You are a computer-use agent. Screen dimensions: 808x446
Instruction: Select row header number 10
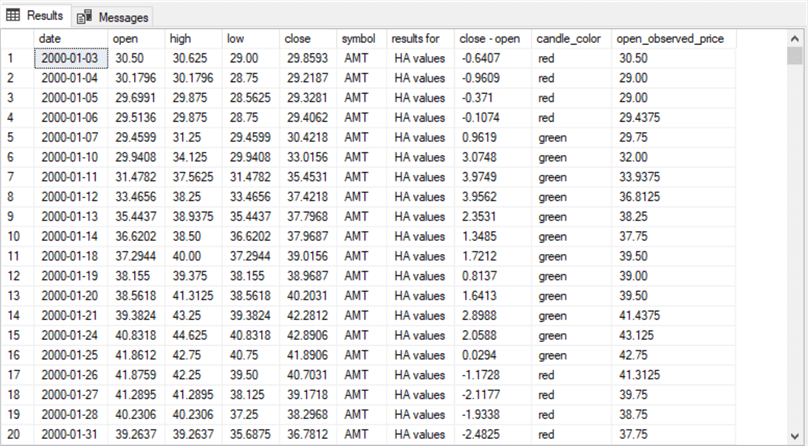click(x=18, y=236)
